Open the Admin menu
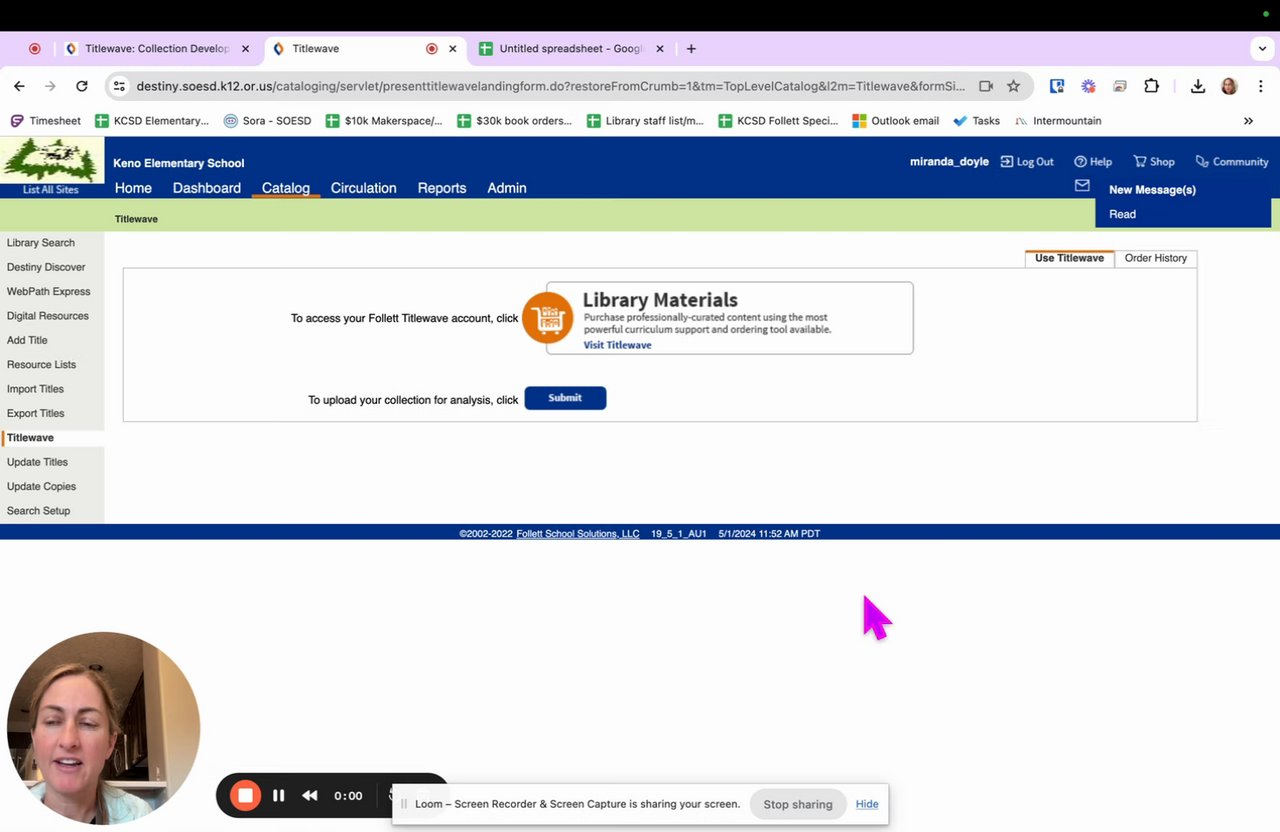Image resolution: width=1280 pixels, height=832 pixels. point(507,188)
